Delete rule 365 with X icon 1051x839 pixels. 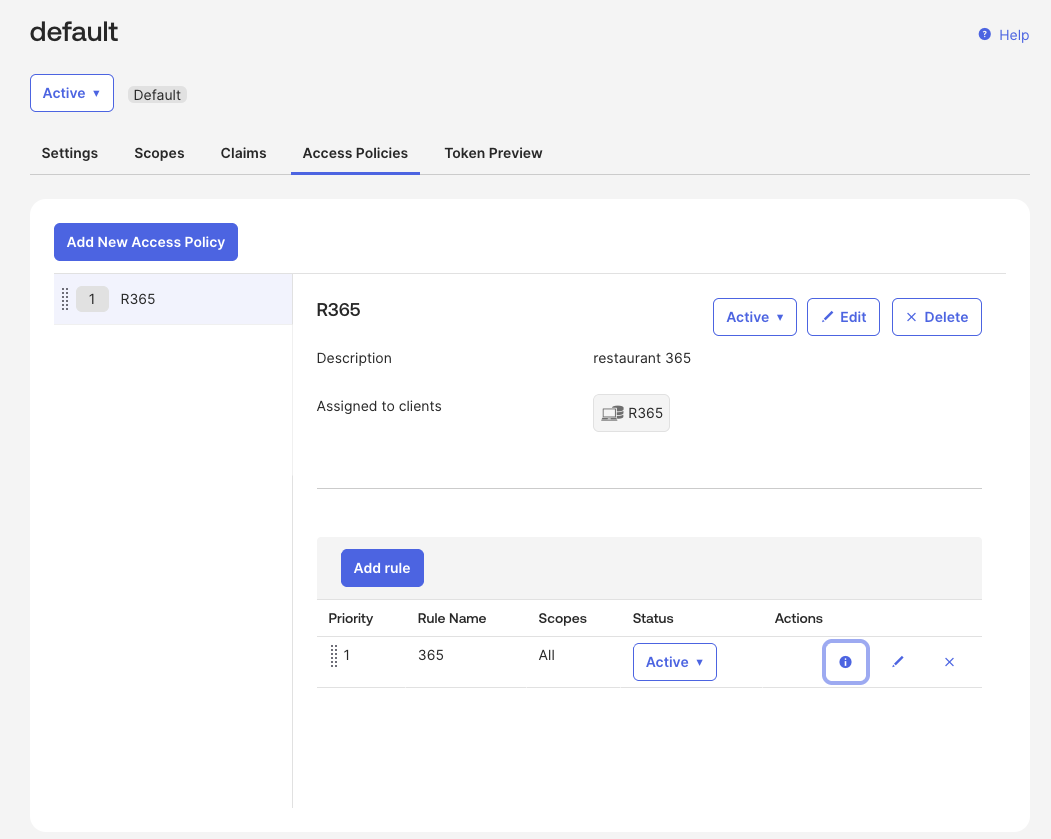949,662
